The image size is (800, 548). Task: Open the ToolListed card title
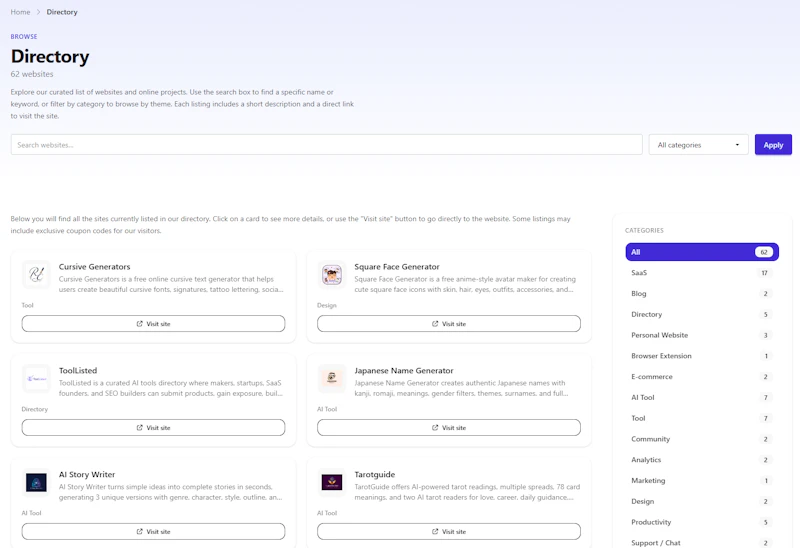tap(78, 370)
